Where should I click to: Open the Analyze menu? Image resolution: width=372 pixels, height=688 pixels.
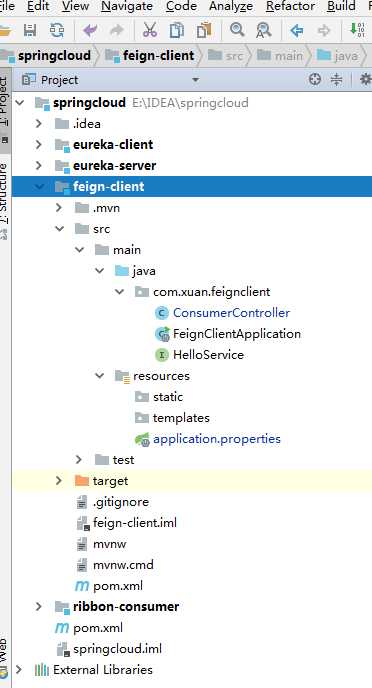click(231, 6)
